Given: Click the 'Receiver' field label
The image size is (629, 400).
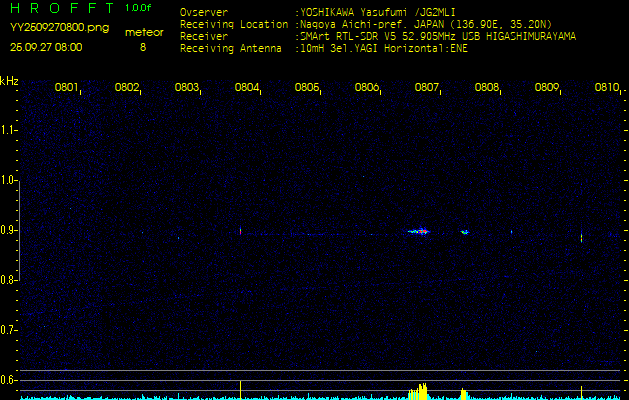Looking at the screenshot, I should pyautogui.click(x=204, y=37).
